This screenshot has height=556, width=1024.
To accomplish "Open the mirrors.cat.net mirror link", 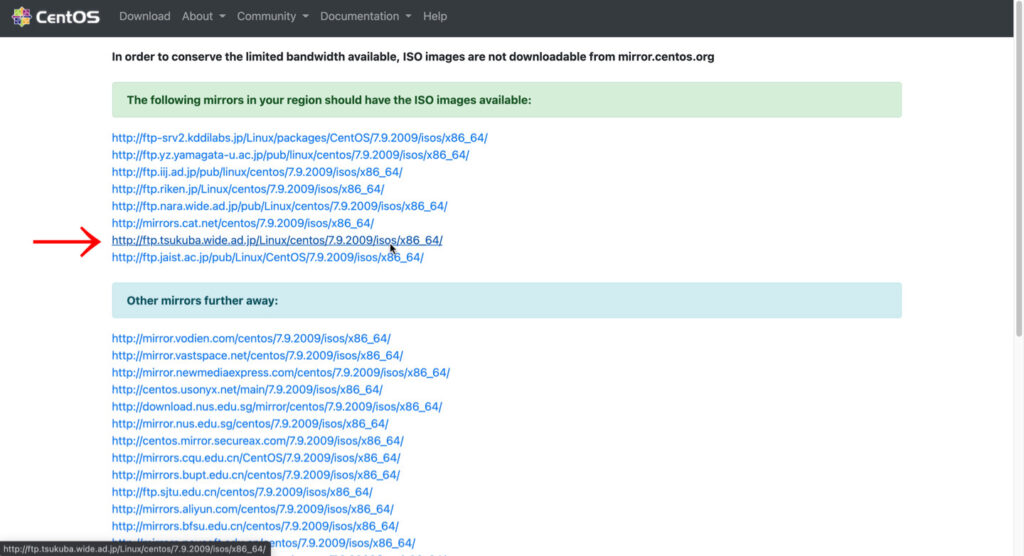I will [243, 223].
